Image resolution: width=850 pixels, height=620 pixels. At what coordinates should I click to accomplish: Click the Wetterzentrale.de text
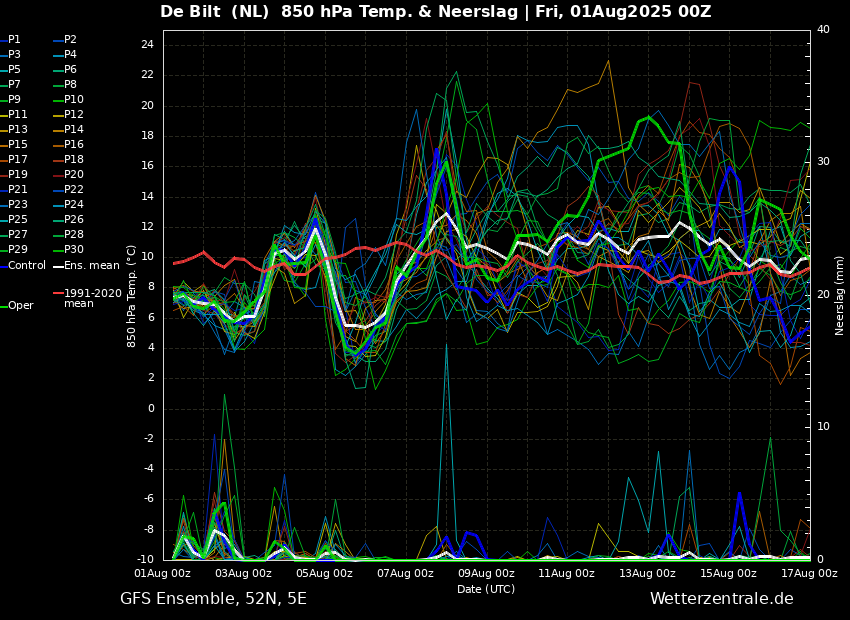[722, 598]
